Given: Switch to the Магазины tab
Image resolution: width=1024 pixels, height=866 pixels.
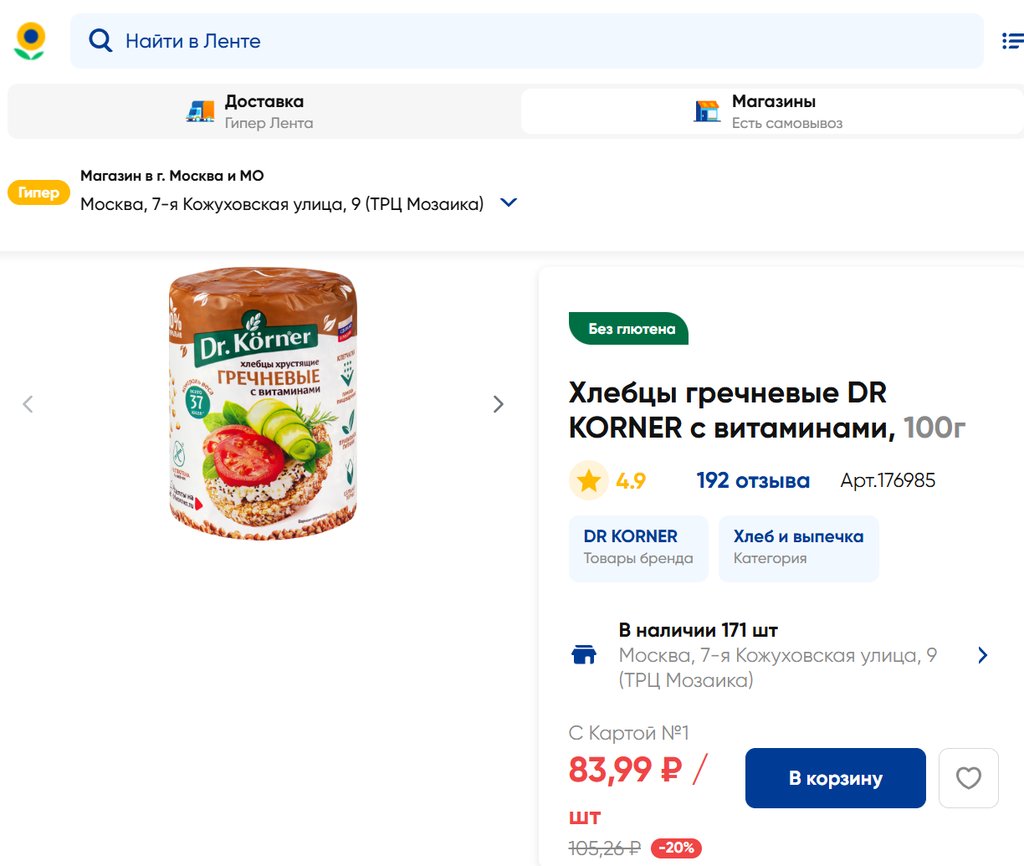Looking at the screenshot, I should 772,111.
